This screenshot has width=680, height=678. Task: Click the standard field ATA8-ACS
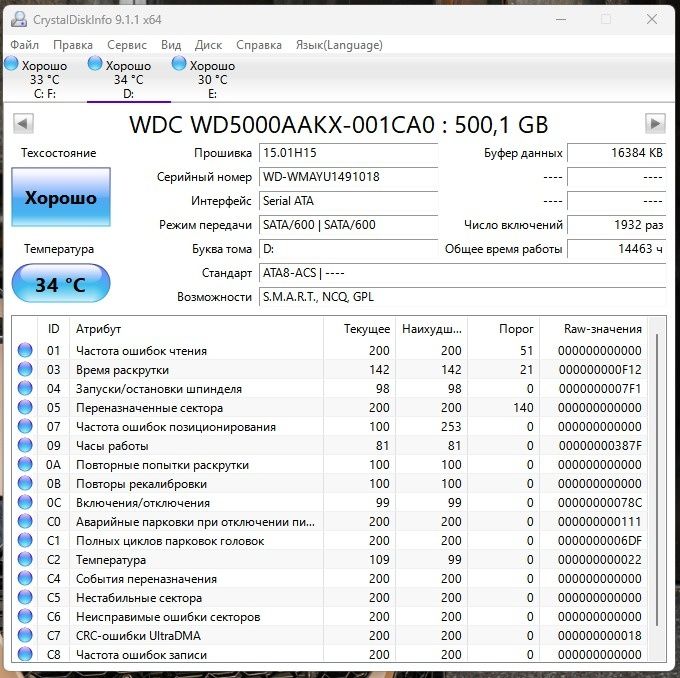[462, 273]
